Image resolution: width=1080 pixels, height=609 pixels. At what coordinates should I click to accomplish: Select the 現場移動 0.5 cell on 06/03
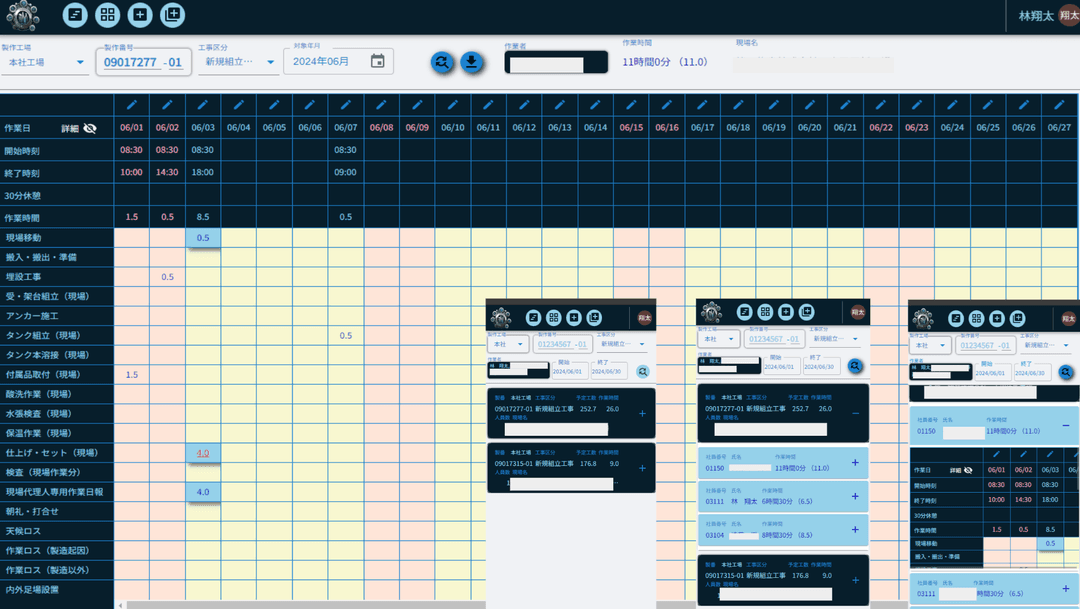tap(202, 238)
